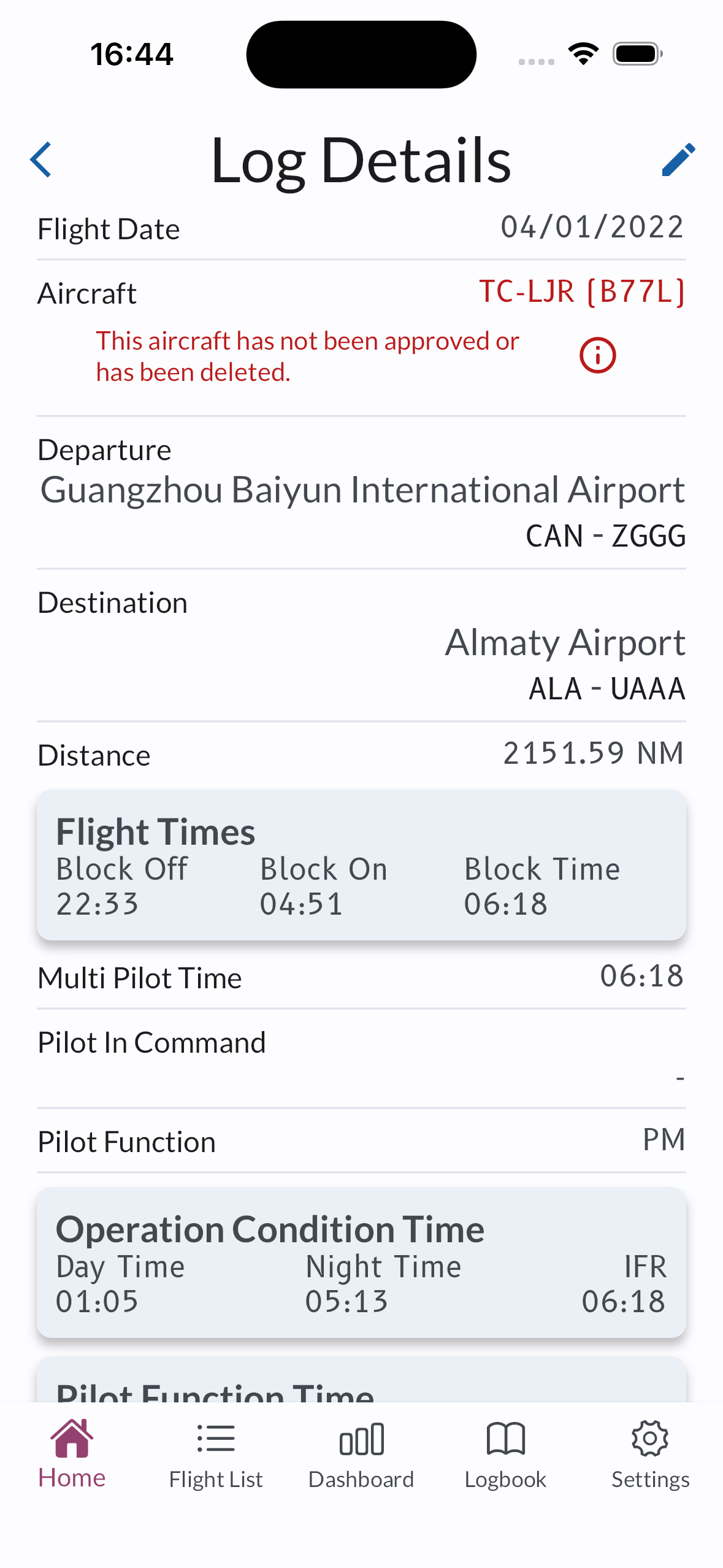
Task: Tap the Pilot Function row
Action: [361, 1141]
